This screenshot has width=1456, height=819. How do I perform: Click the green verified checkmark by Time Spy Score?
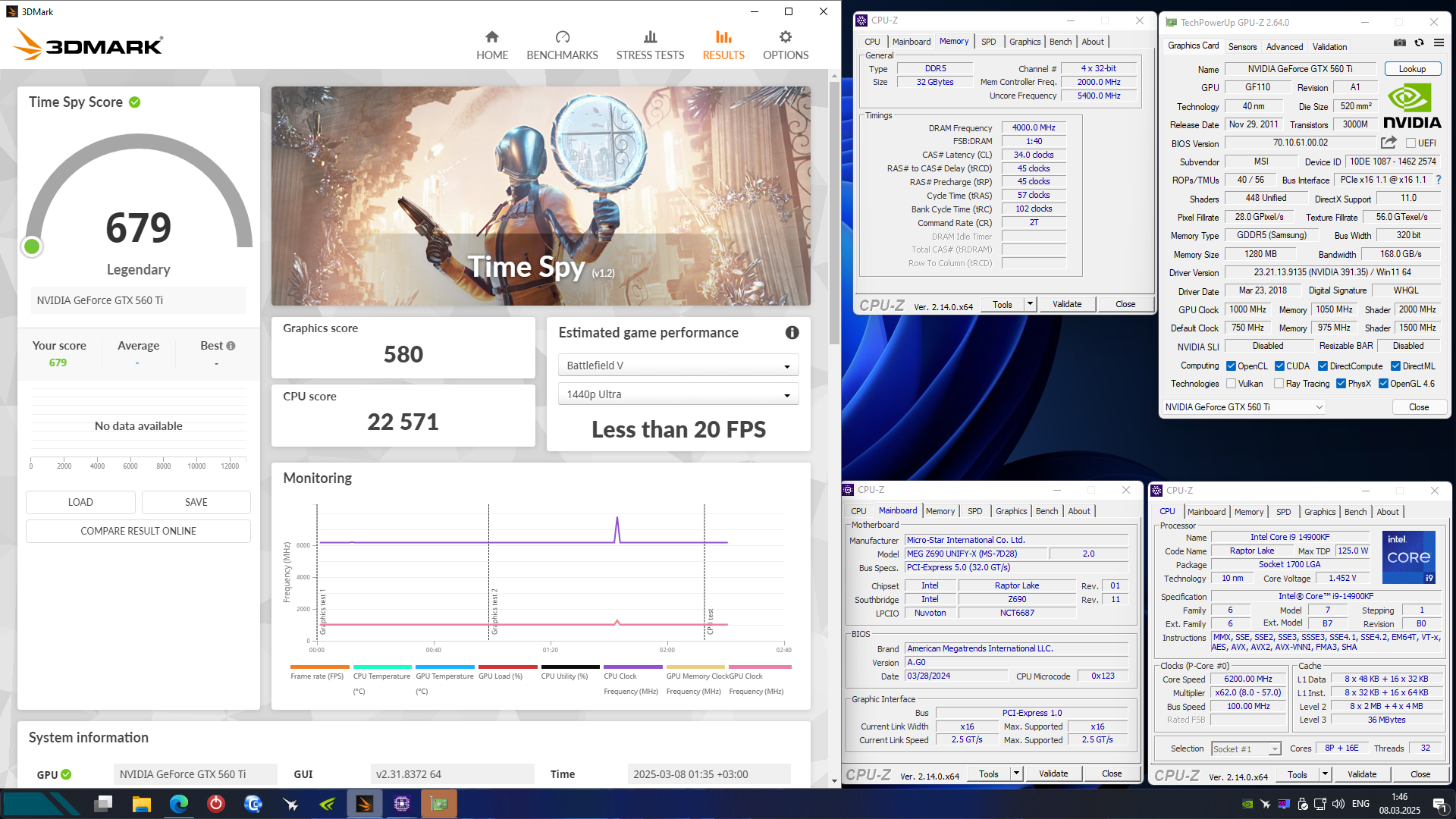135,102
